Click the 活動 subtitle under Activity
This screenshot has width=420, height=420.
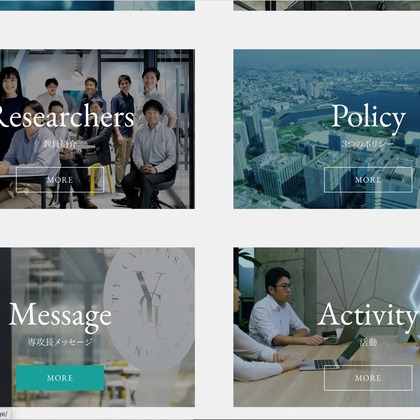tap(368, 342)
